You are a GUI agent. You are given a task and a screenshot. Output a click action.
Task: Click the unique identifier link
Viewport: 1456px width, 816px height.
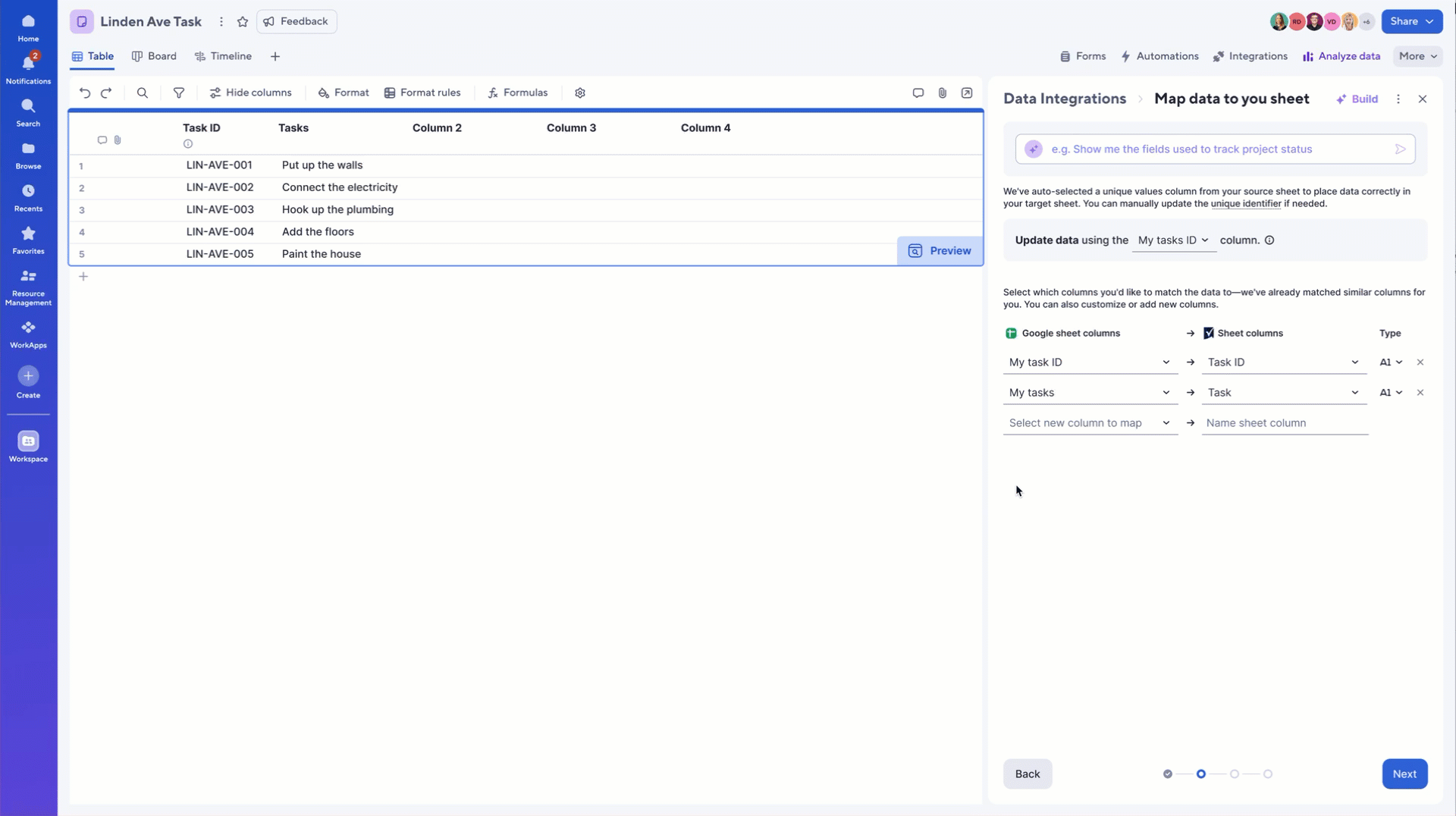click(1245, 204)
